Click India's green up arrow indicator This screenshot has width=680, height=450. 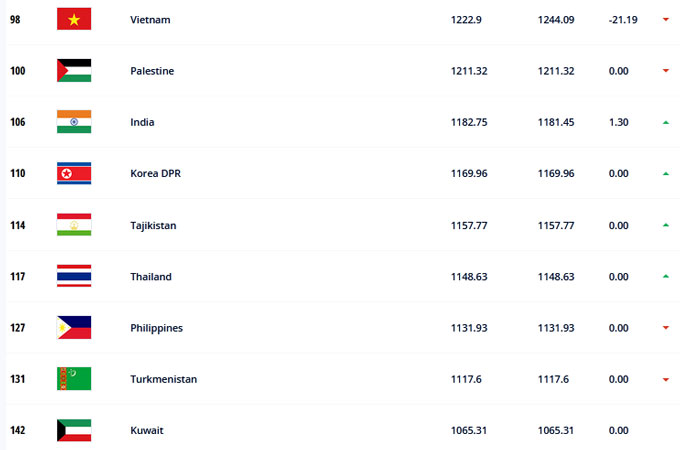[x=666, y=123]
